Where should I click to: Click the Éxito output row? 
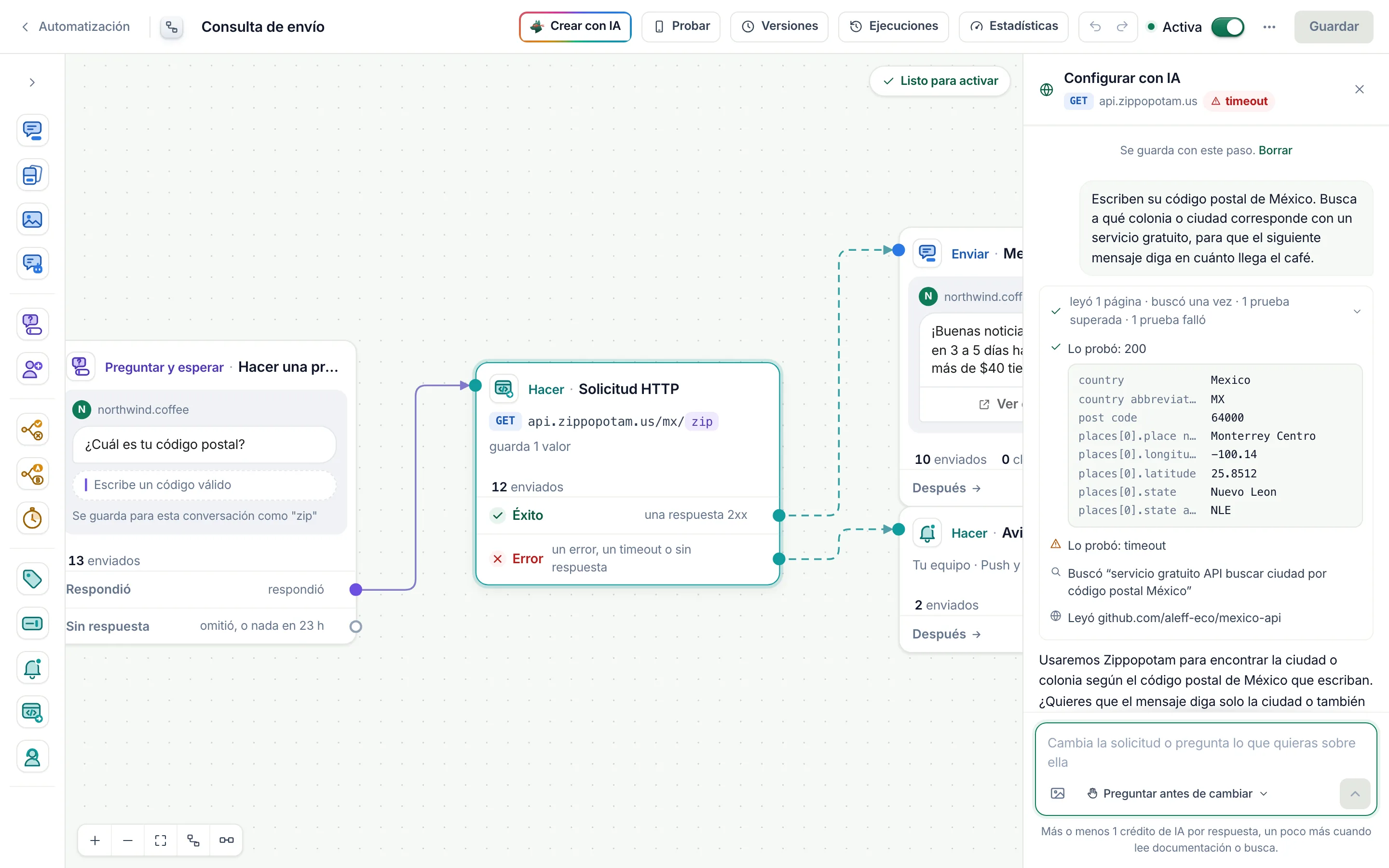pos(627,515)
